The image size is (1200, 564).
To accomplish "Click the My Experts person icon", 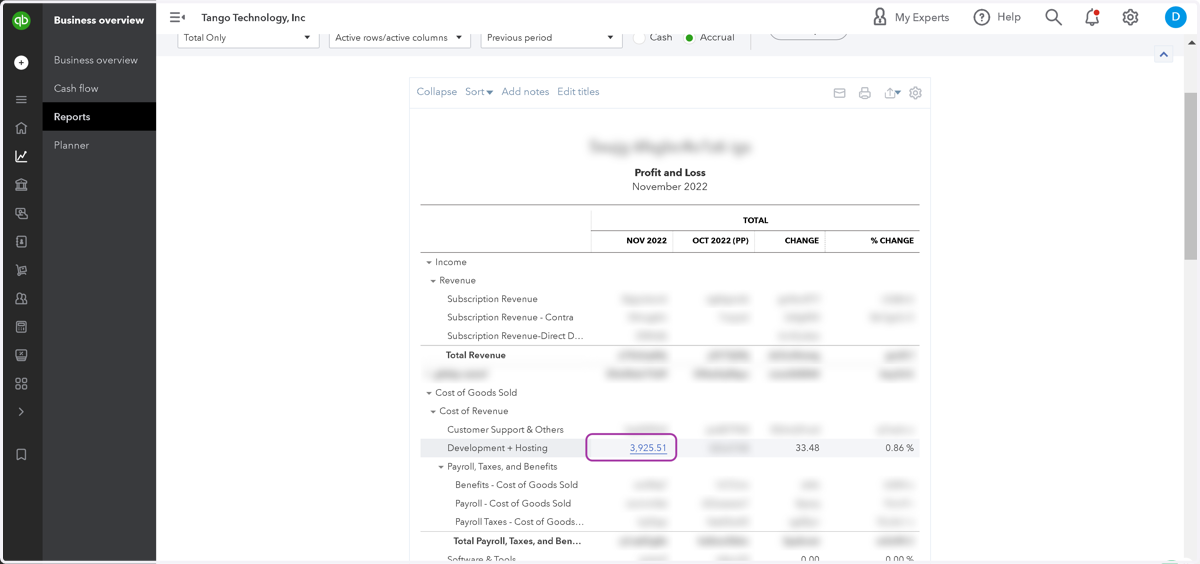I will 880,17.
